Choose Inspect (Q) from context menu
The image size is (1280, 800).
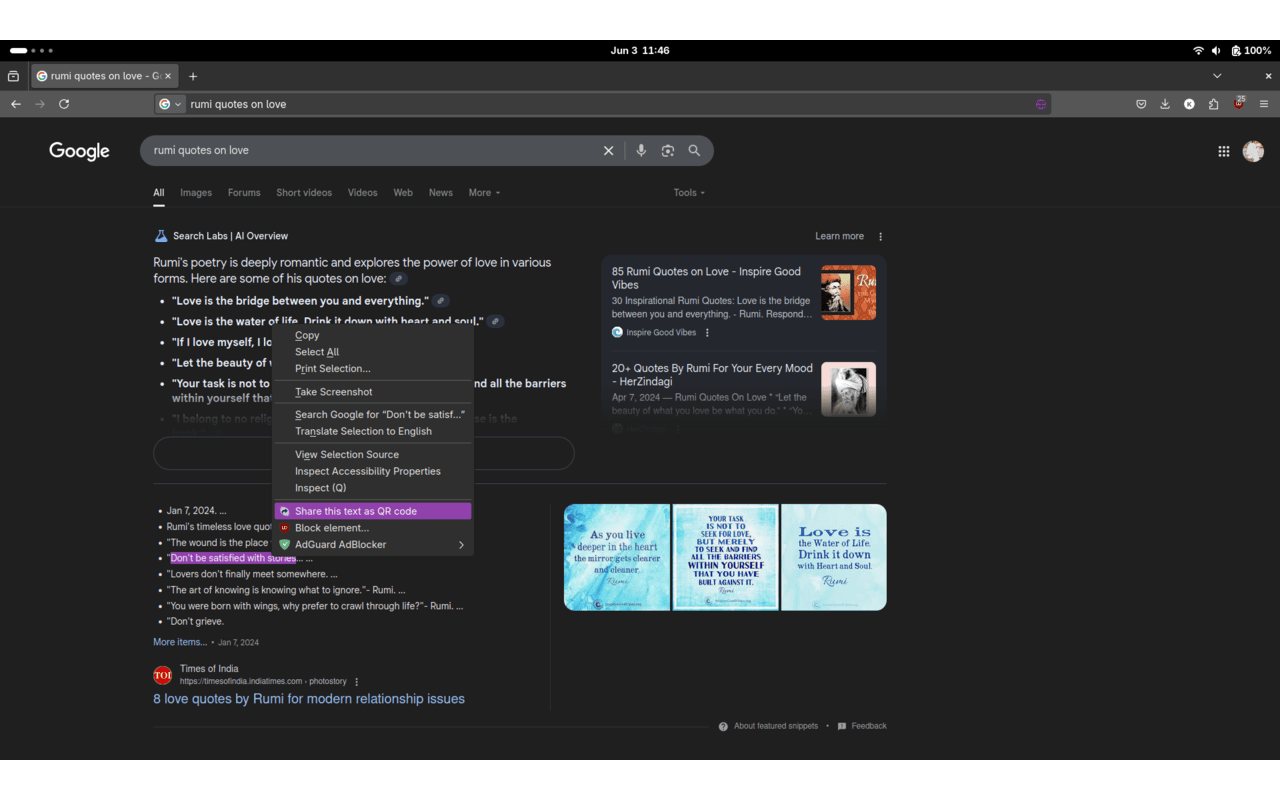point(373,488)
